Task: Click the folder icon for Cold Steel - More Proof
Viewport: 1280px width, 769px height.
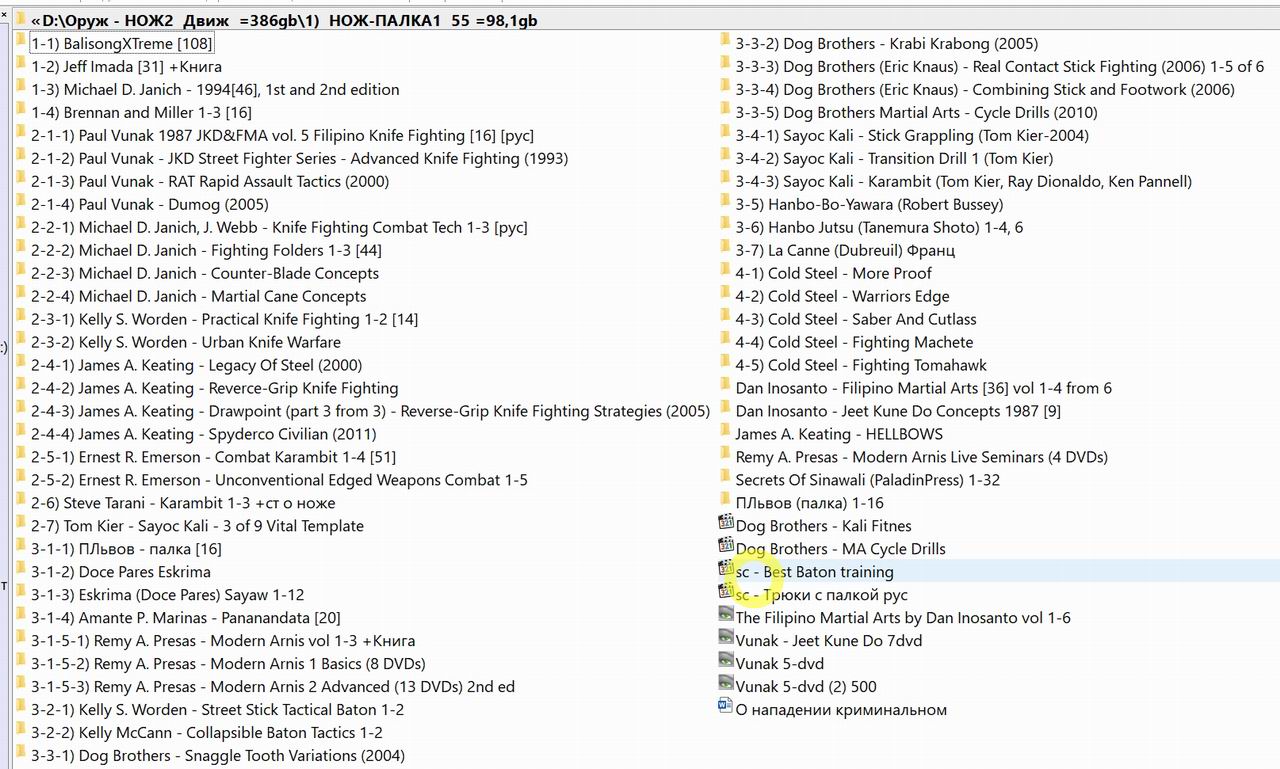Action: pyautogui.click(x=725, y=273)
